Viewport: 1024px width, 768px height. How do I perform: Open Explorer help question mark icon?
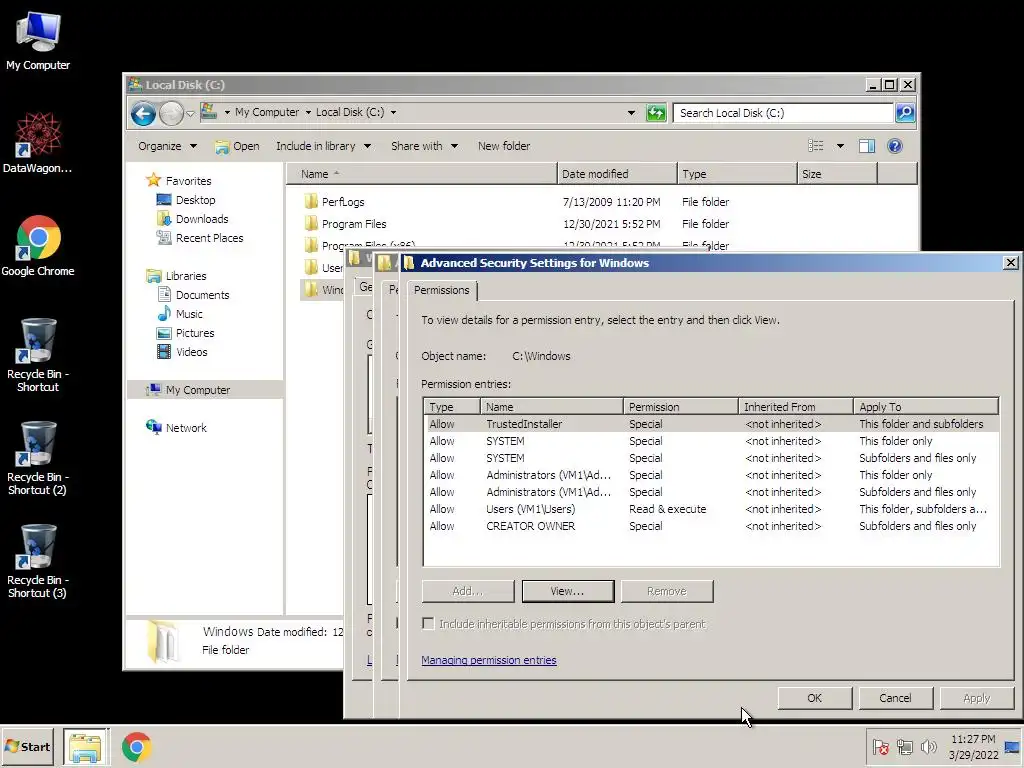point(895,146)
